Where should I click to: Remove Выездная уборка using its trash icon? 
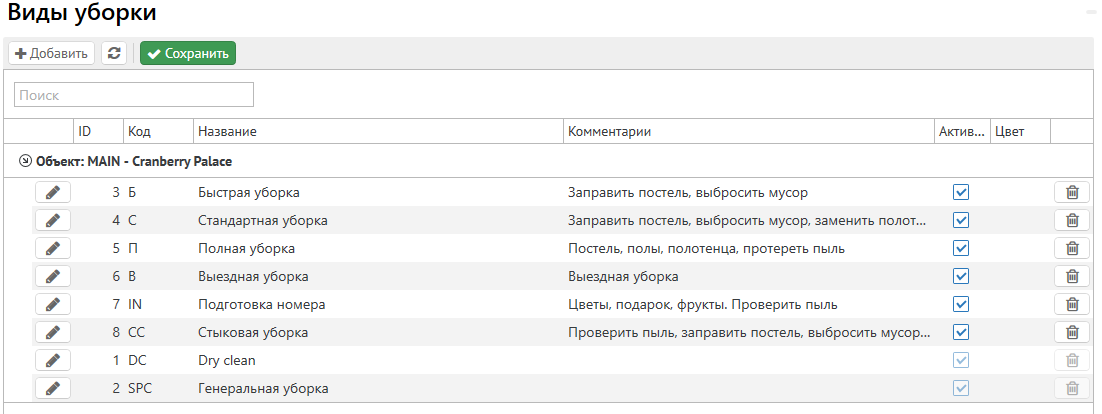click(1072, 276)
